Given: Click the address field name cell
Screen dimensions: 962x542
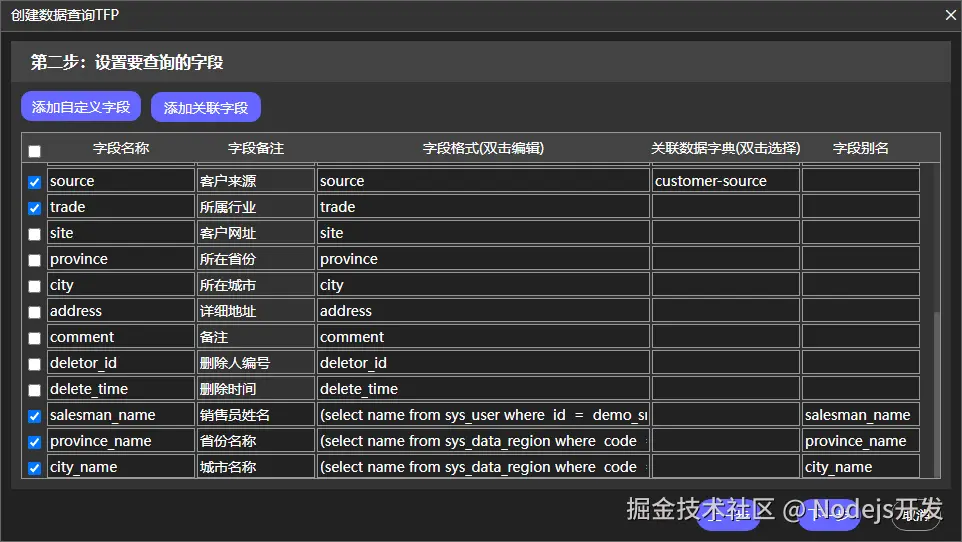Looking at the screenshot, I should click(121, 311).
